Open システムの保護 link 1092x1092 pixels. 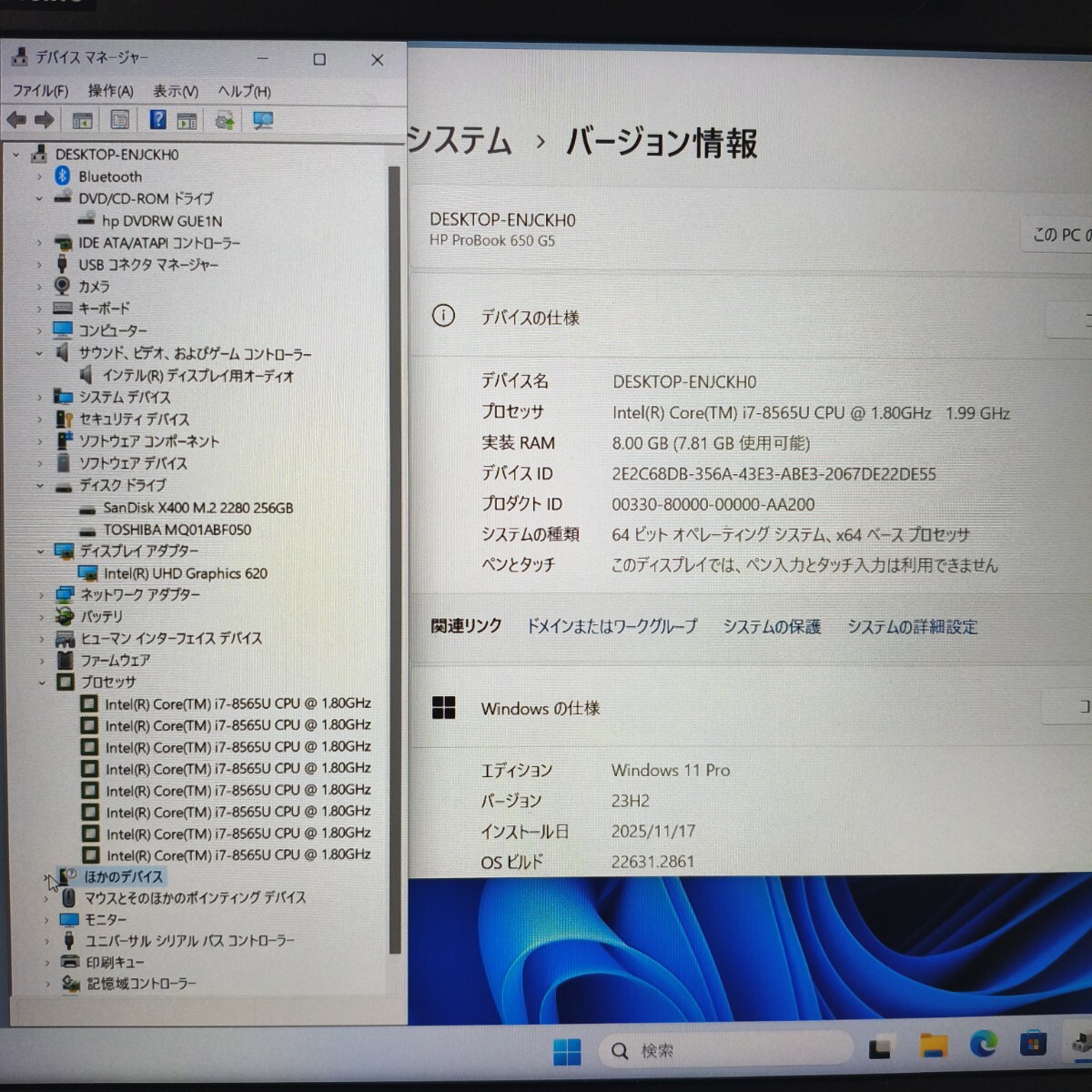pyautogui.click(x=772, y=626)
